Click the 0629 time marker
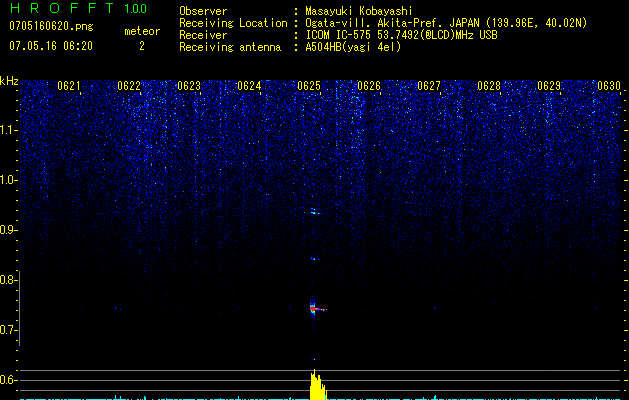629x400 pixels. click(549, 86)
